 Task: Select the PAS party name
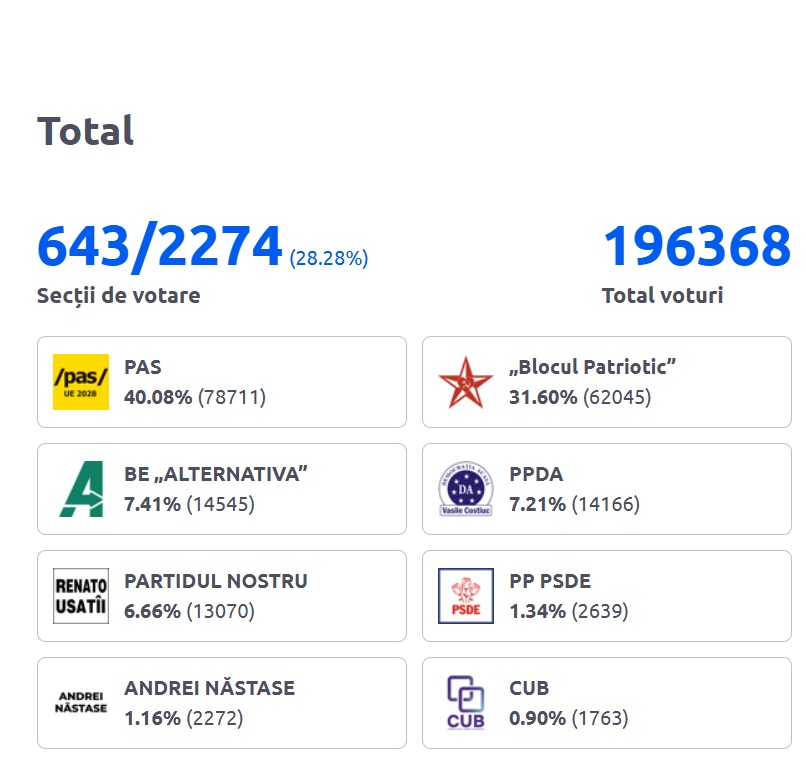[143, 367]
